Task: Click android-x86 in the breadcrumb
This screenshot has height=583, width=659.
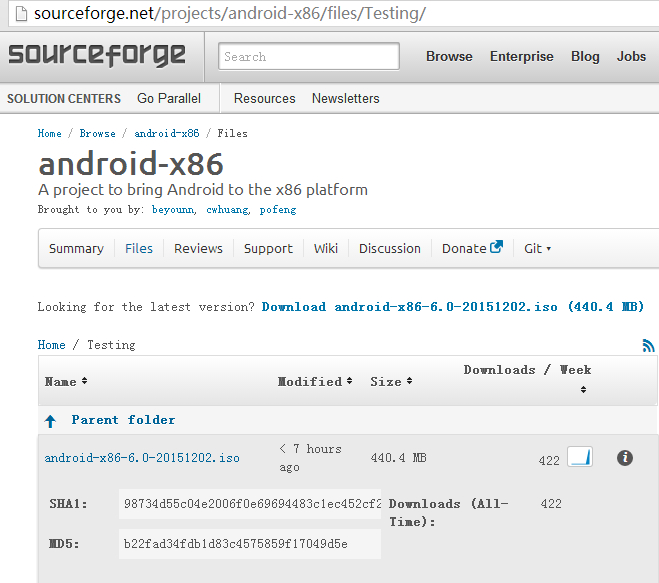Action: click(x=167, y=134)
